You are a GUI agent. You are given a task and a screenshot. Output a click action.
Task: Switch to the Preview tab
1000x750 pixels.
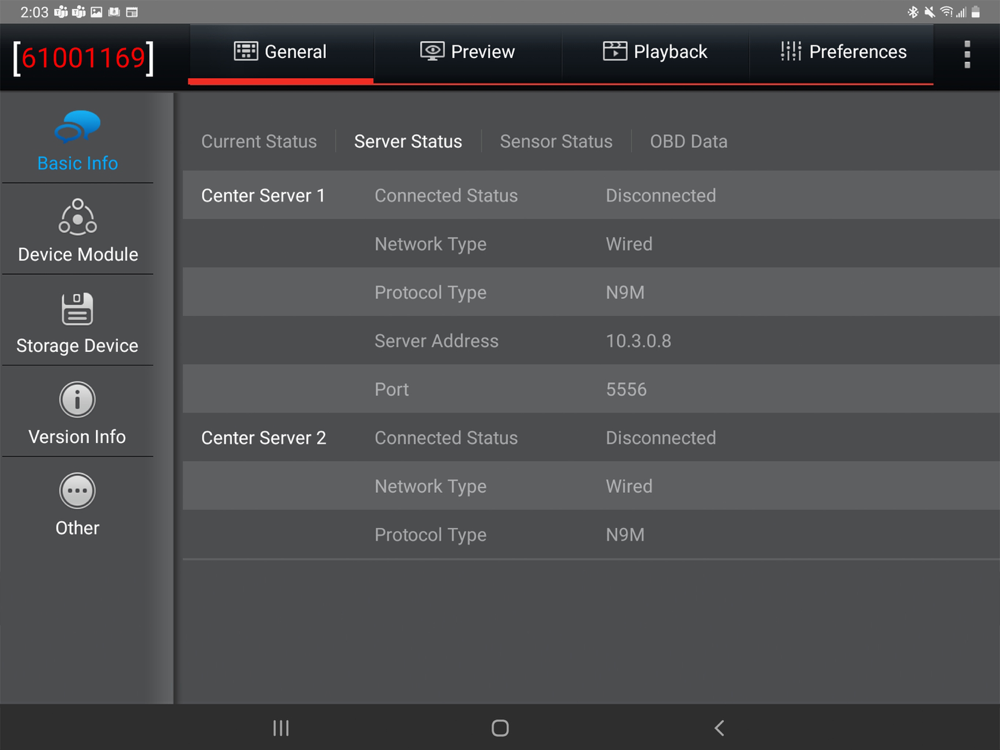[467, 52]
